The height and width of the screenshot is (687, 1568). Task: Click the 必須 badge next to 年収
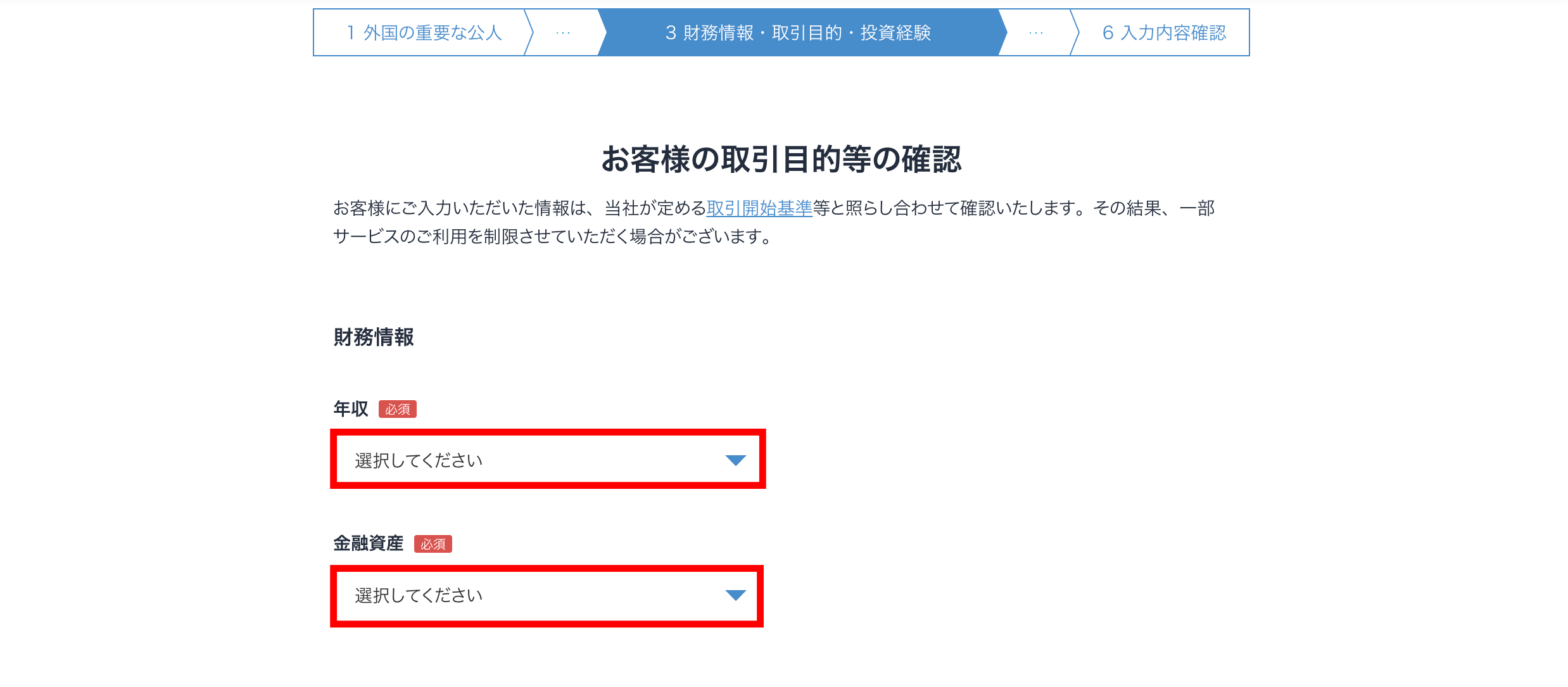point(398,409)
